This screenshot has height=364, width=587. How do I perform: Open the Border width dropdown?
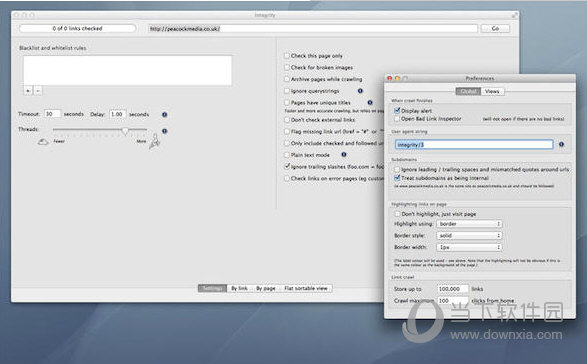(x=469, y=247)
